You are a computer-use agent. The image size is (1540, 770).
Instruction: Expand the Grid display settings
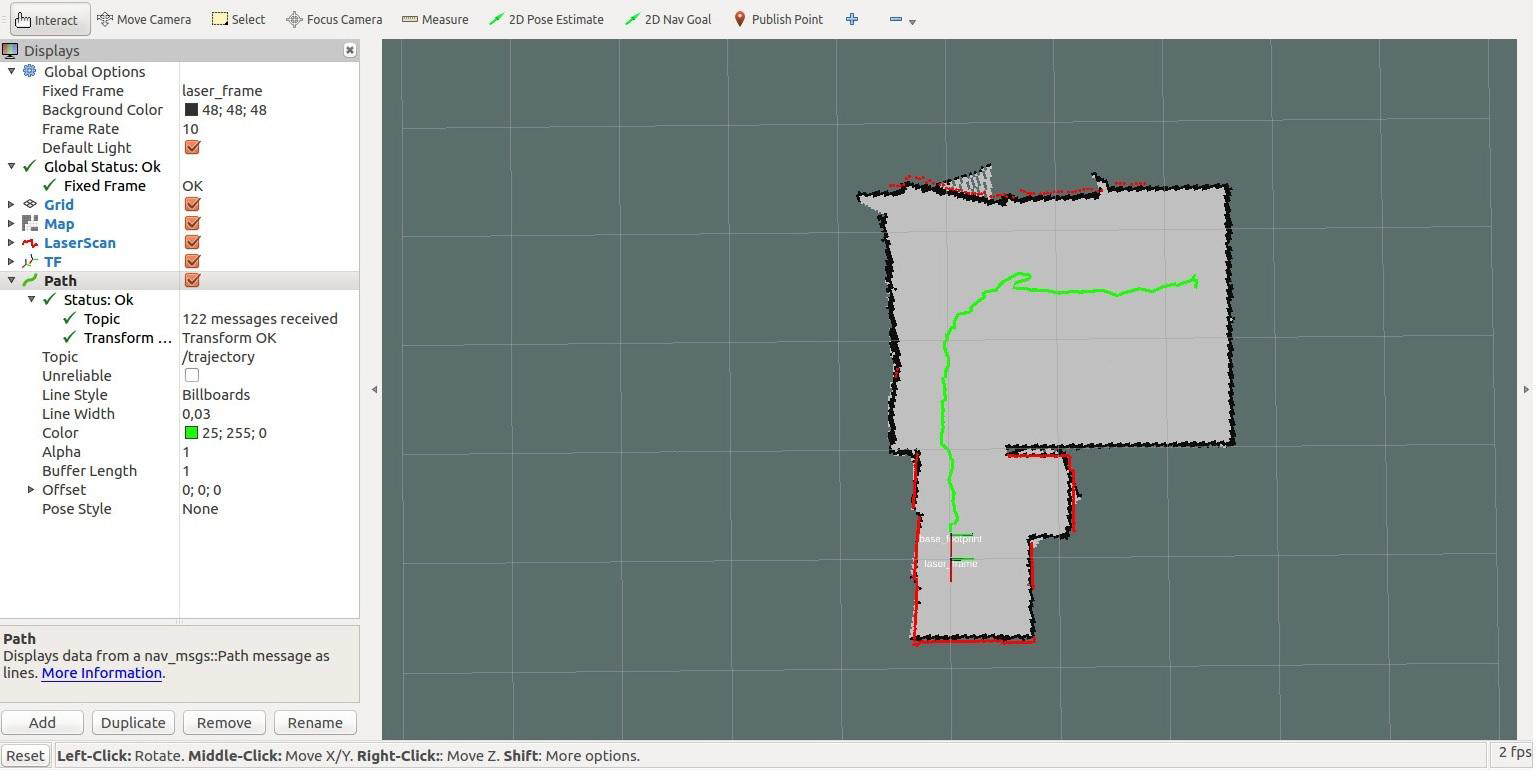pyautogui.click(x=10, y=204)
